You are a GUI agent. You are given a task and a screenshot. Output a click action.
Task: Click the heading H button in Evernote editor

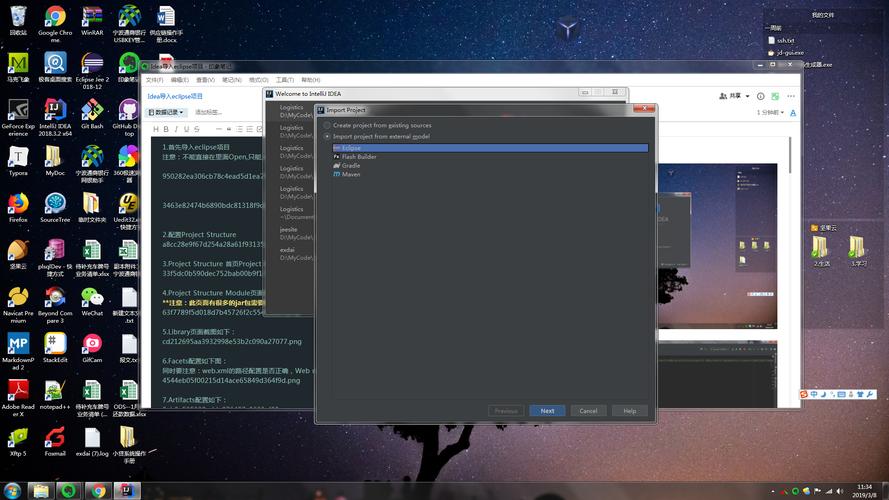point(156,129)
